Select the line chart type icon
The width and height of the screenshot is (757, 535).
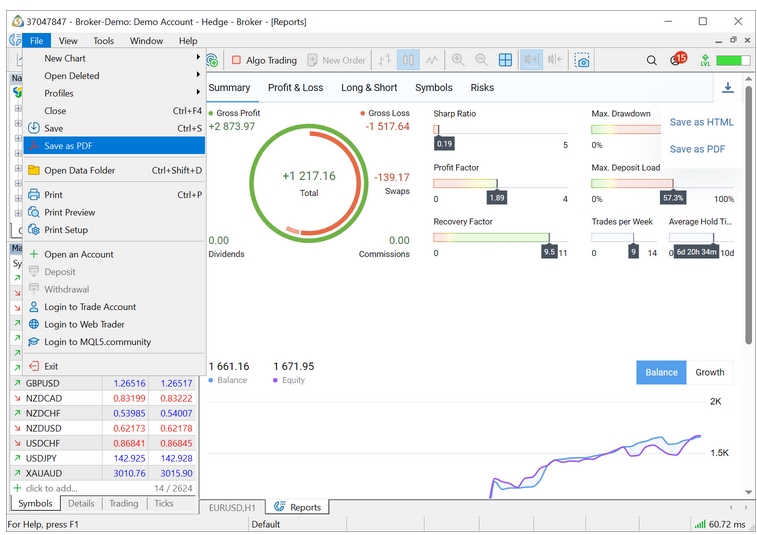432,61
